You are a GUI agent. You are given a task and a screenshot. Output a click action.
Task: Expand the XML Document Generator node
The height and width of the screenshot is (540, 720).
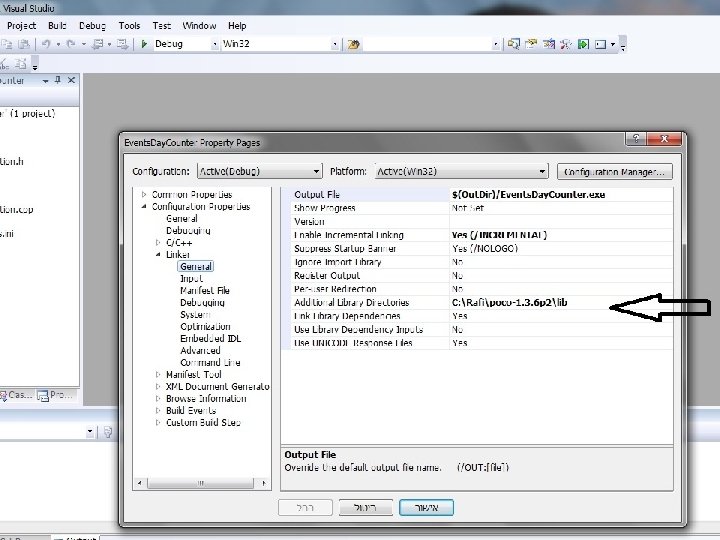click(x=158, y=386)
